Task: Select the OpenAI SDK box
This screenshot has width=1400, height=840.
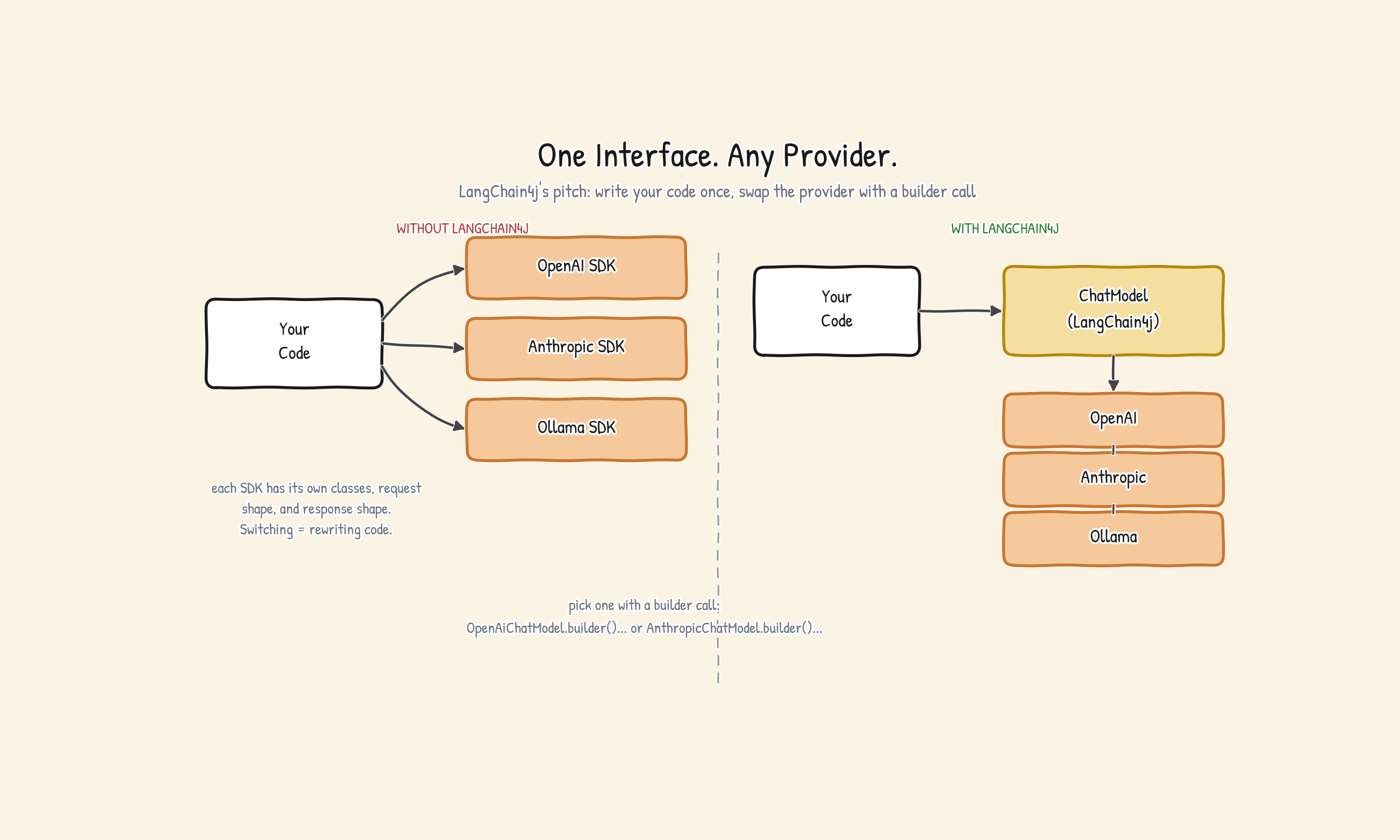Action: coord(576,268)
